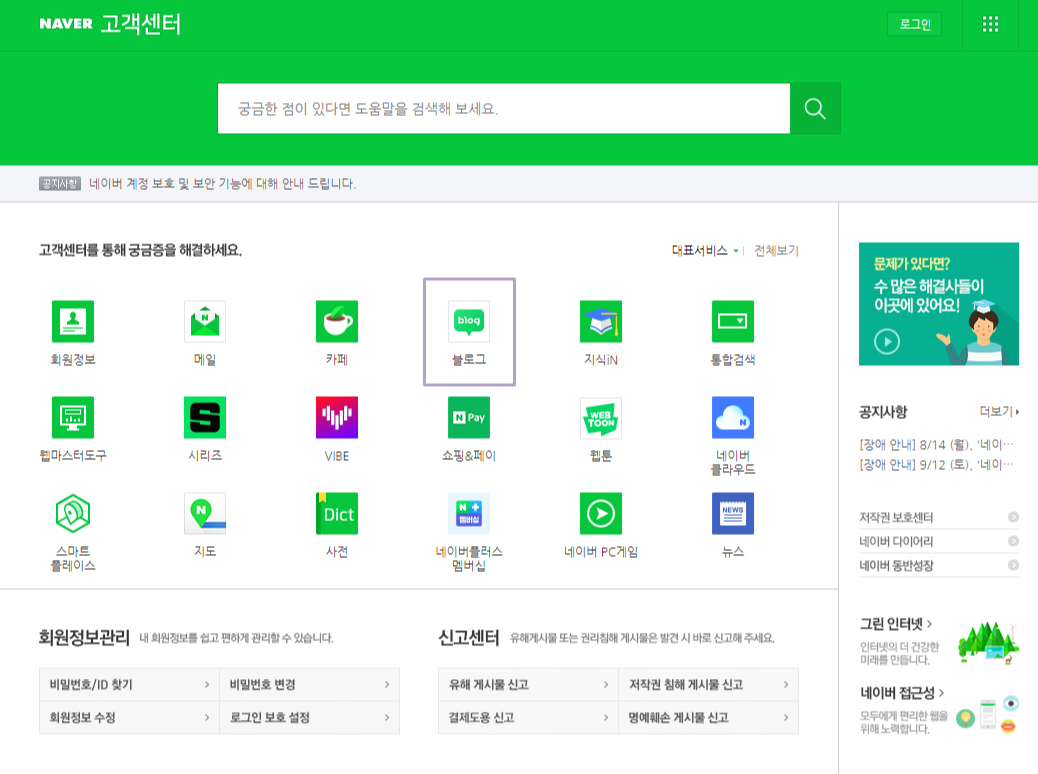This screenshot has height=774, width=1038.
Task: Select the 통합검색 search service icon
Action: 733,321
